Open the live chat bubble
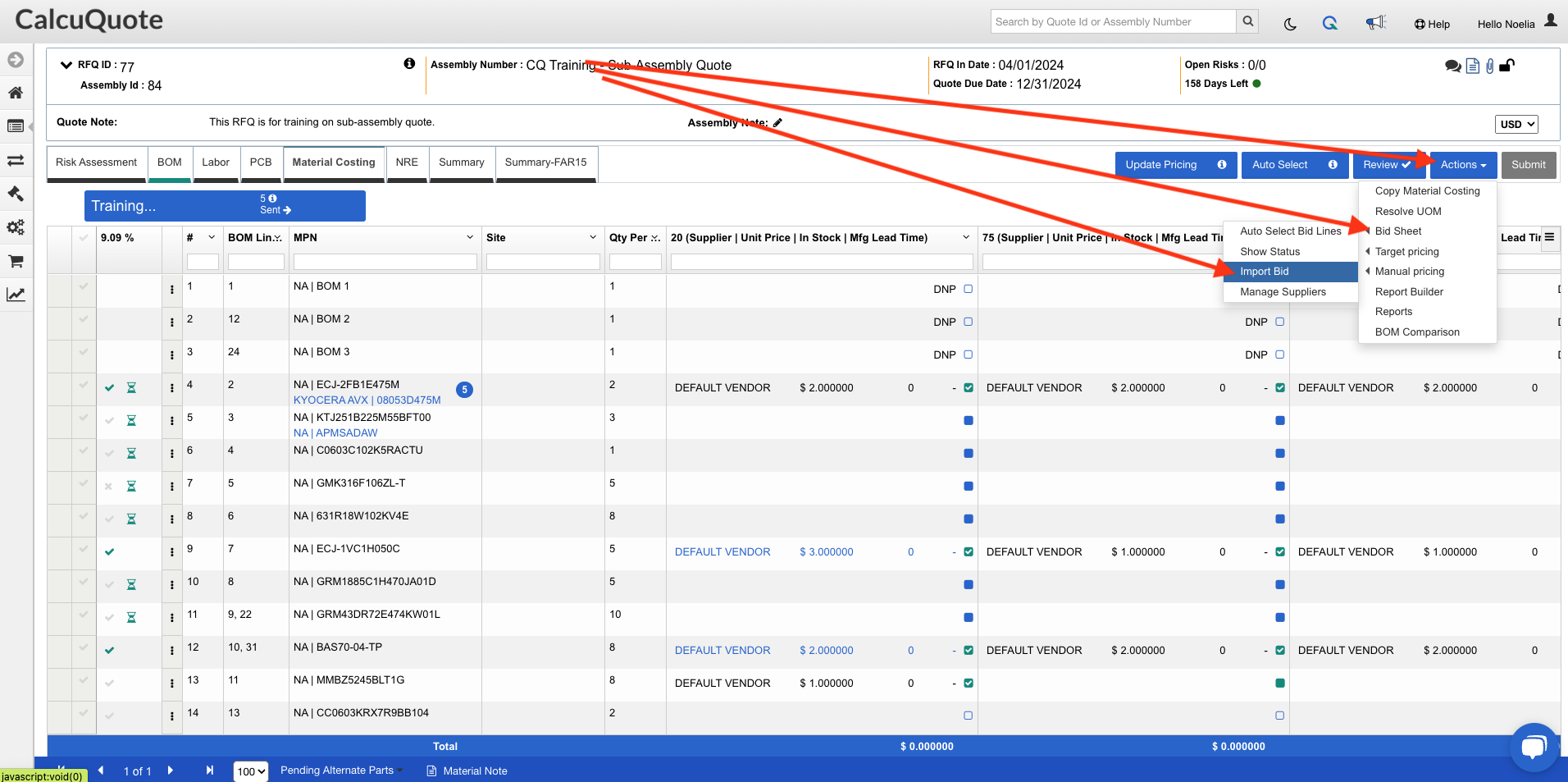This screenshot has width=1568, height=782. [x=1534, y=747]
